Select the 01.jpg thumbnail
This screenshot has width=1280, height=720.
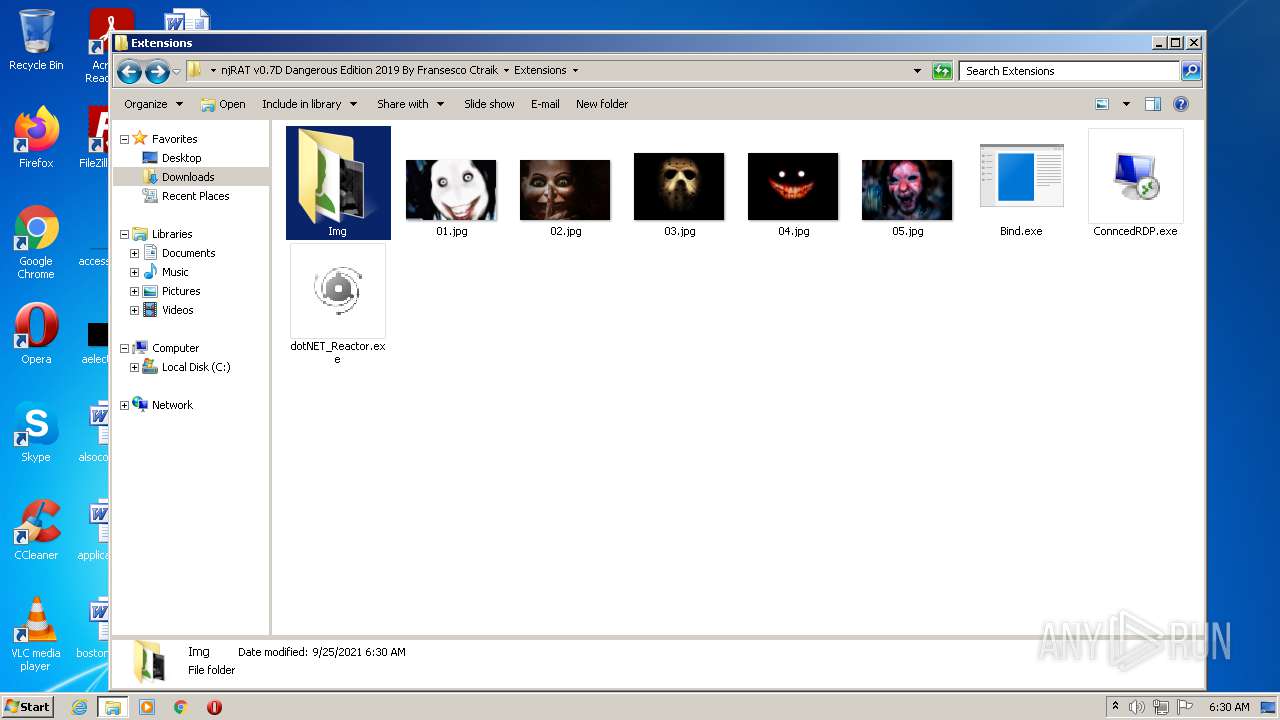pyautogui.click(x=451, y=190)
